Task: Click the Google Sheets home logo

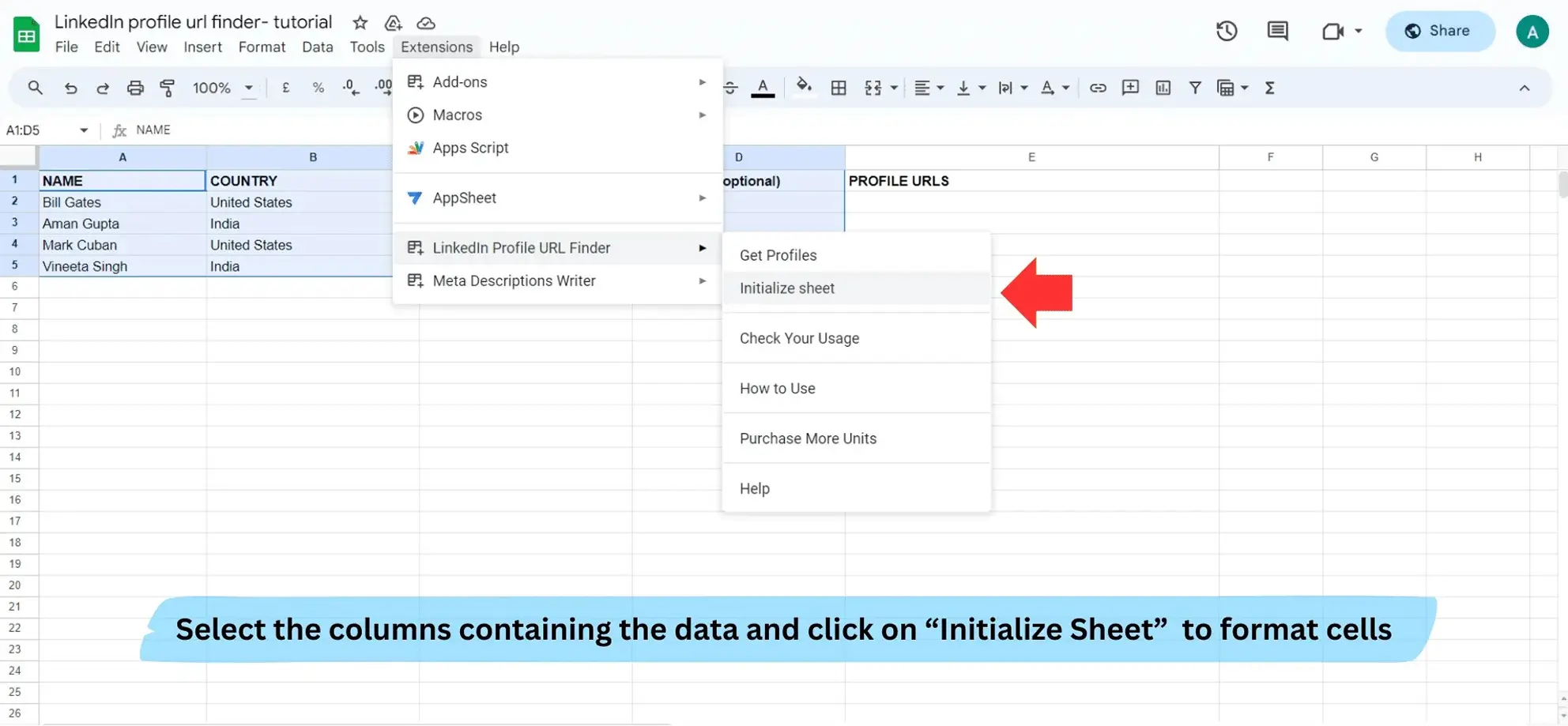Action: (x=26, y=35)
